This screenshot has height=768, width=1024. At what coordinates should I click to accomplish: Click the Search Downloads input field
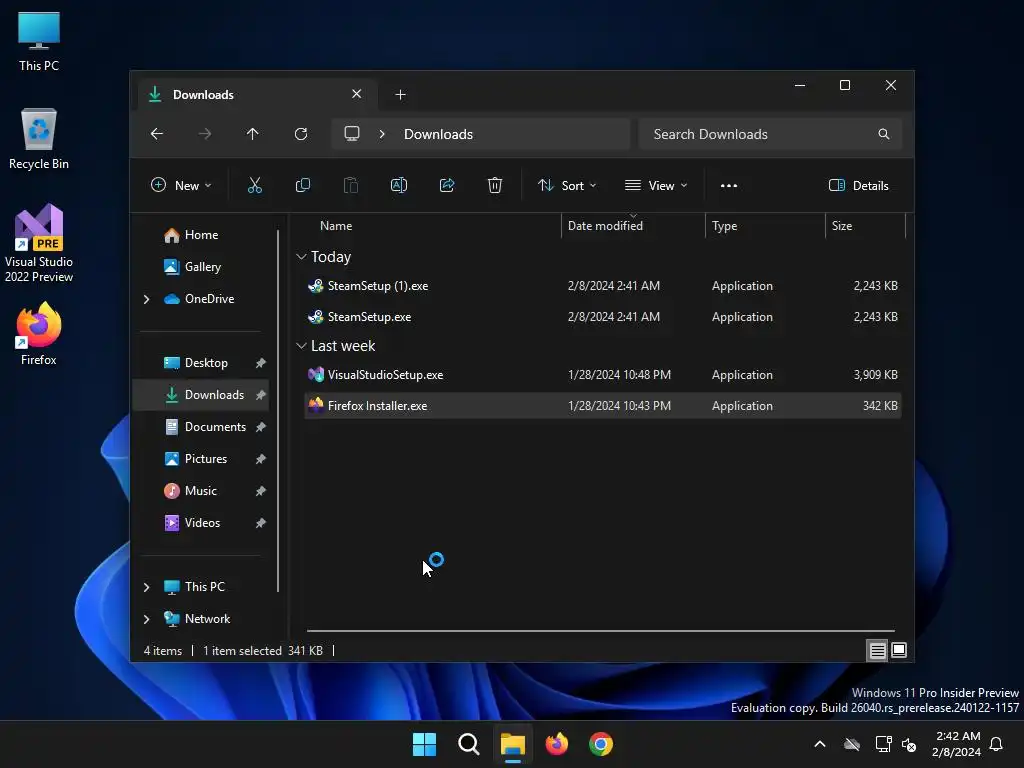[770, 134]
